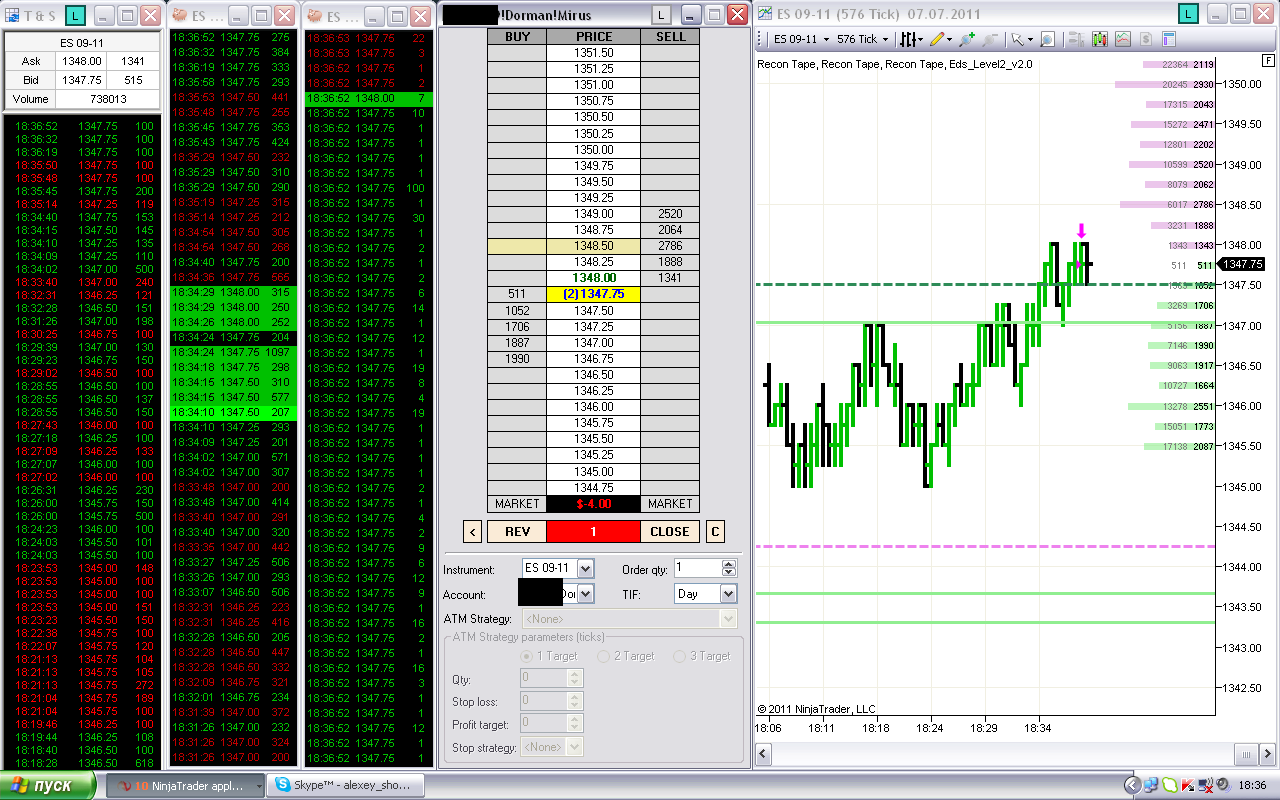Screen dimensions: 1280x800
Task: Open the chart style bars icon
Action: coord(909,39)
